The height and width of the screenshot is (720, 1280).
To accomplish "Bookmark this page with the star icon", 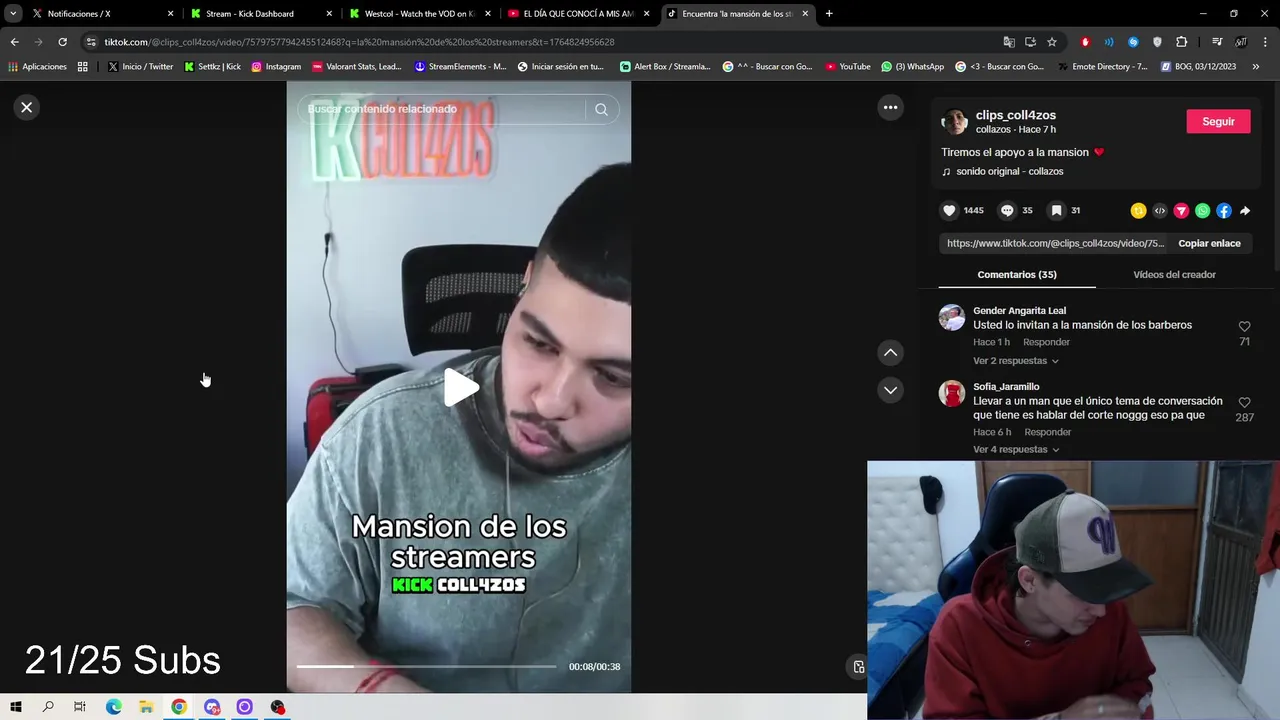I will coord(1052,42).
